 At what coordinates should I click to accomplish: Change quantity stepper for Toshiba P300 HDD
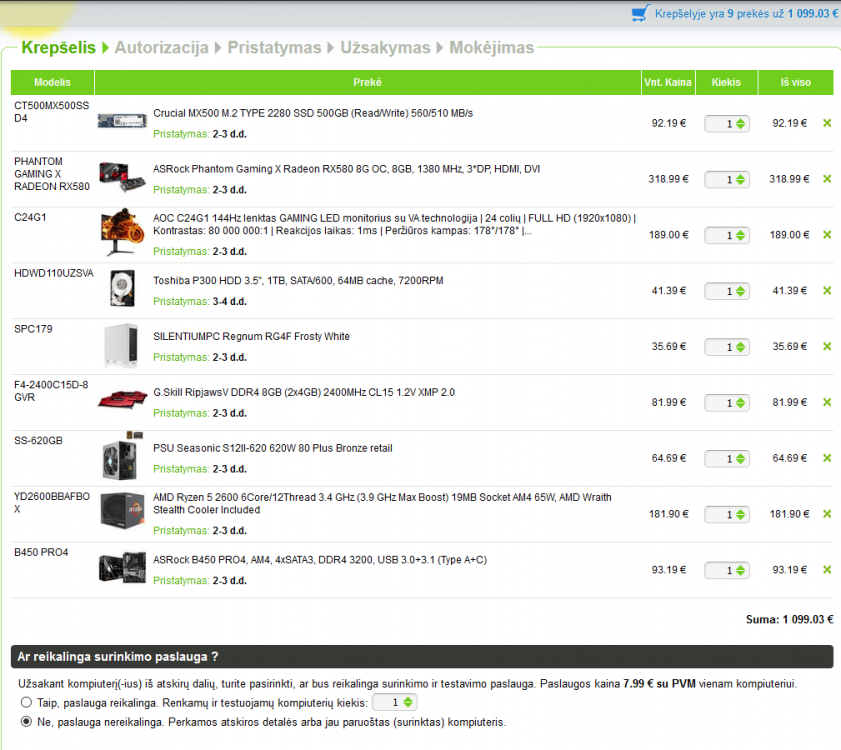740,291
